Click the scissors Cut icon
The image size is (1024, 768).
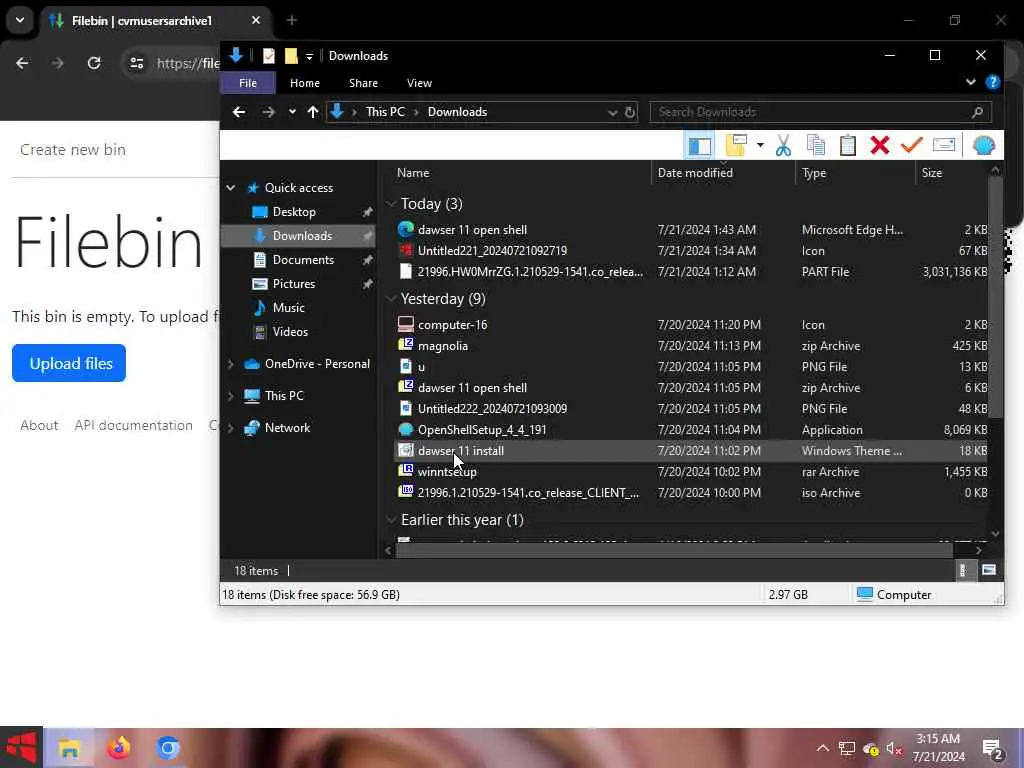tap(784, 145)
